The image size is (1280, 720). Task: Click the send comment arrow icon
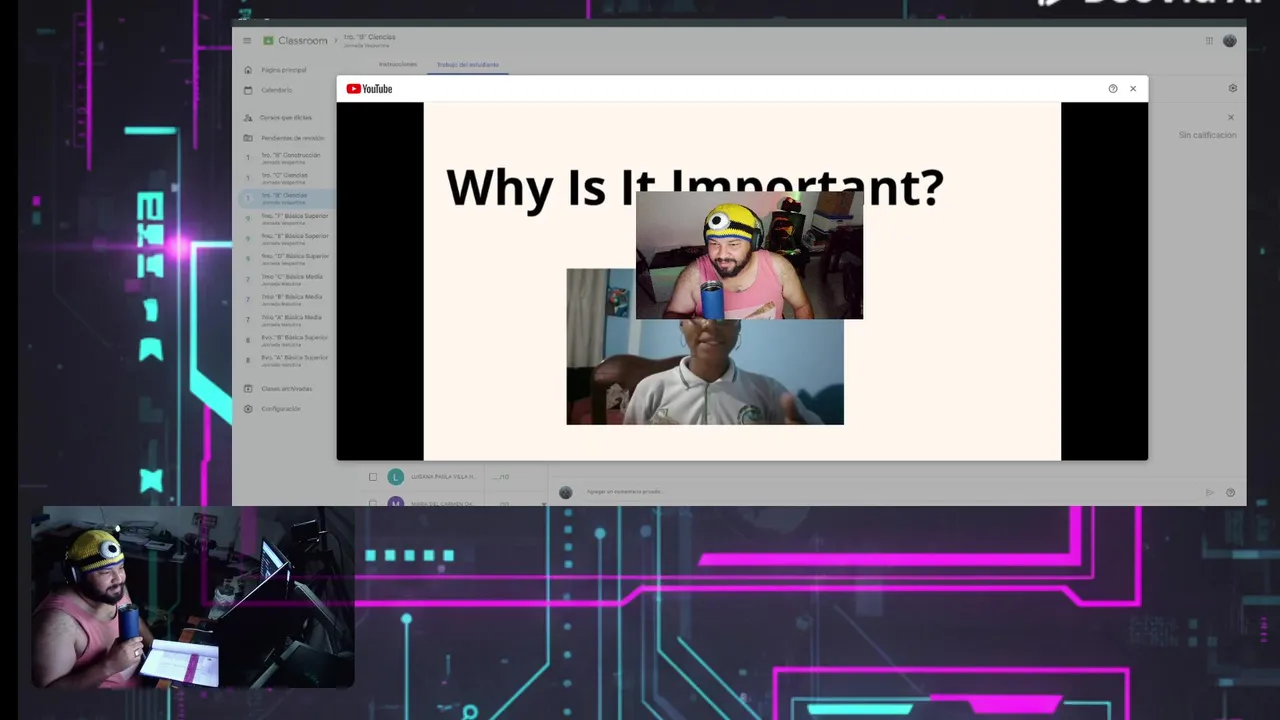[x=1210, y=492]
